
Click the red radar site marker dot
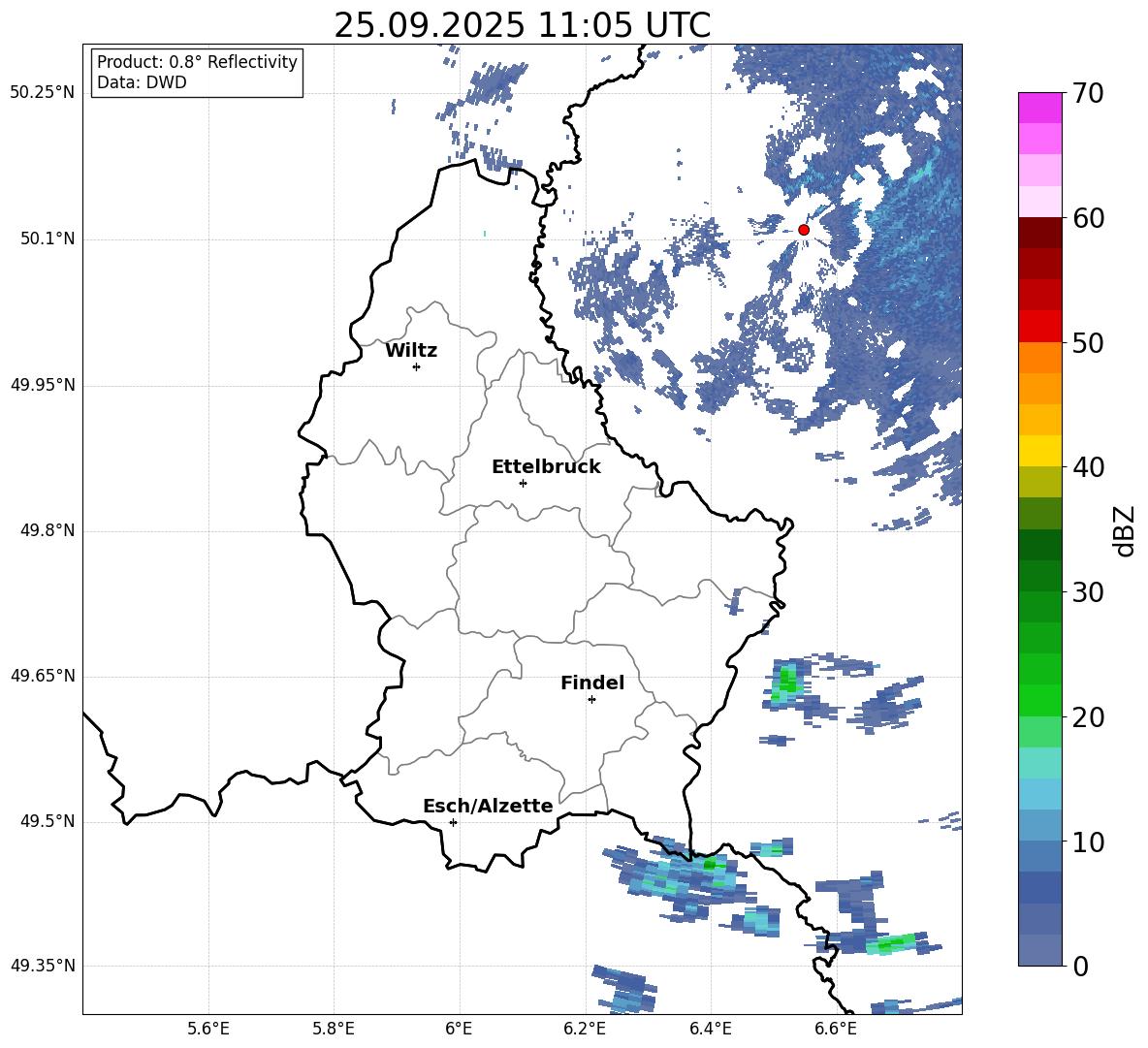803,230
